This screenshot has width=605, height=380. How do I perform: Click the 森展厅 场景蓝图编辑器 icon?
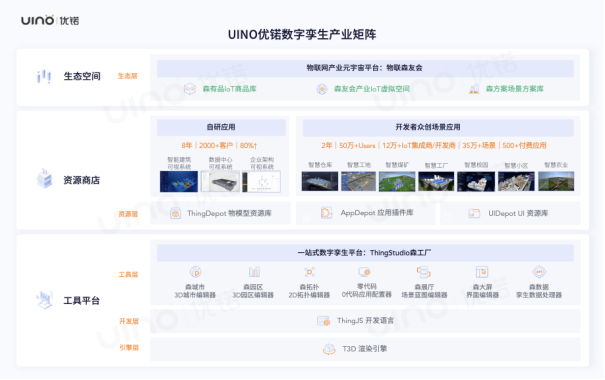click(x=424, y=272)
